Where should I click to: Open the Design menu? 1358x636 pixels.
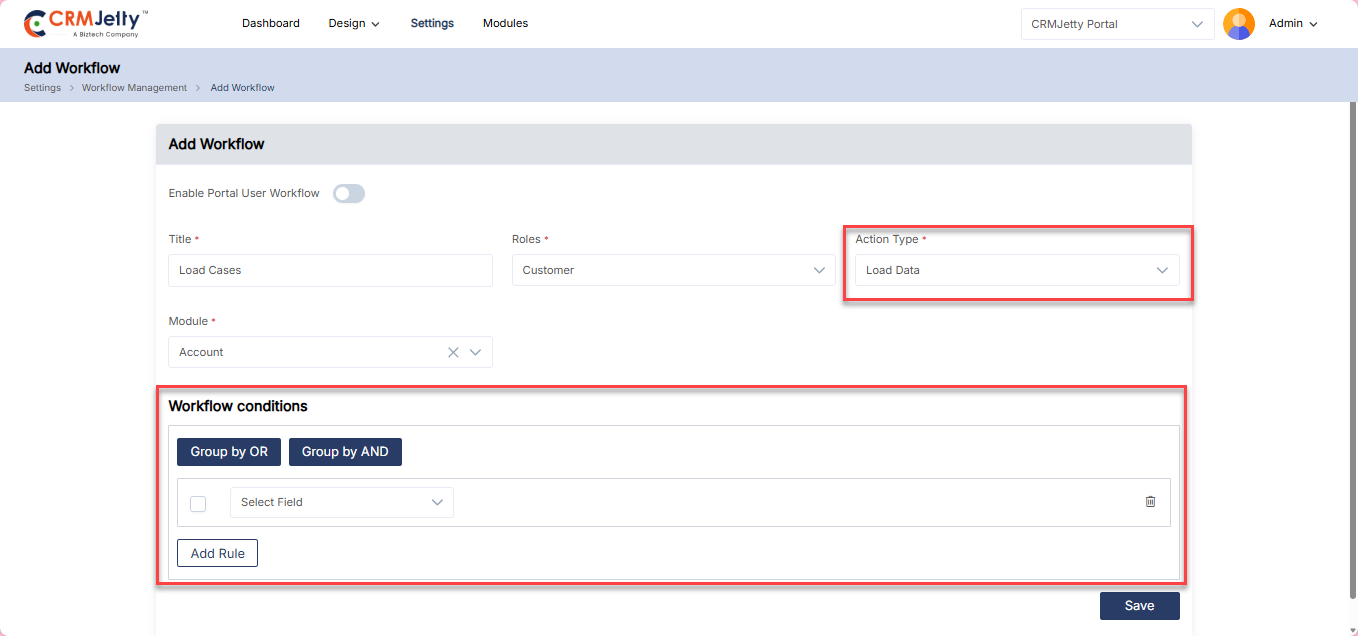point(354,23)
